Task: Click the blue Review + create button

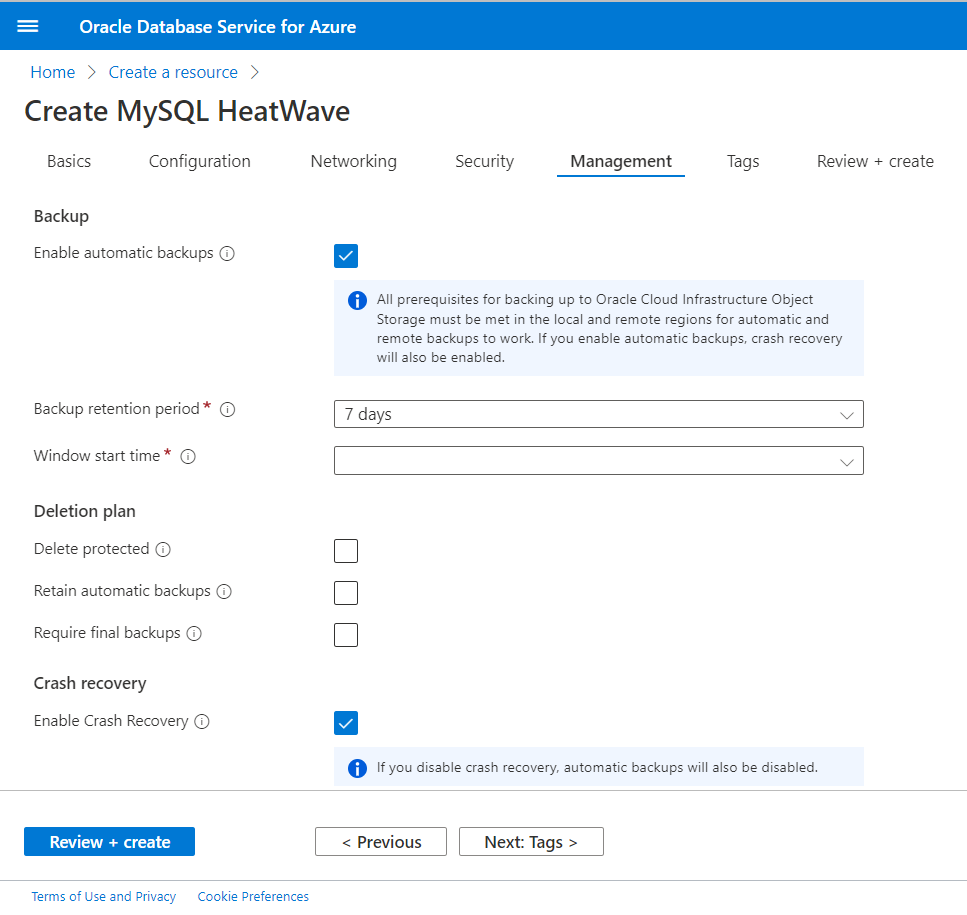Action: [x=109, y=842]
